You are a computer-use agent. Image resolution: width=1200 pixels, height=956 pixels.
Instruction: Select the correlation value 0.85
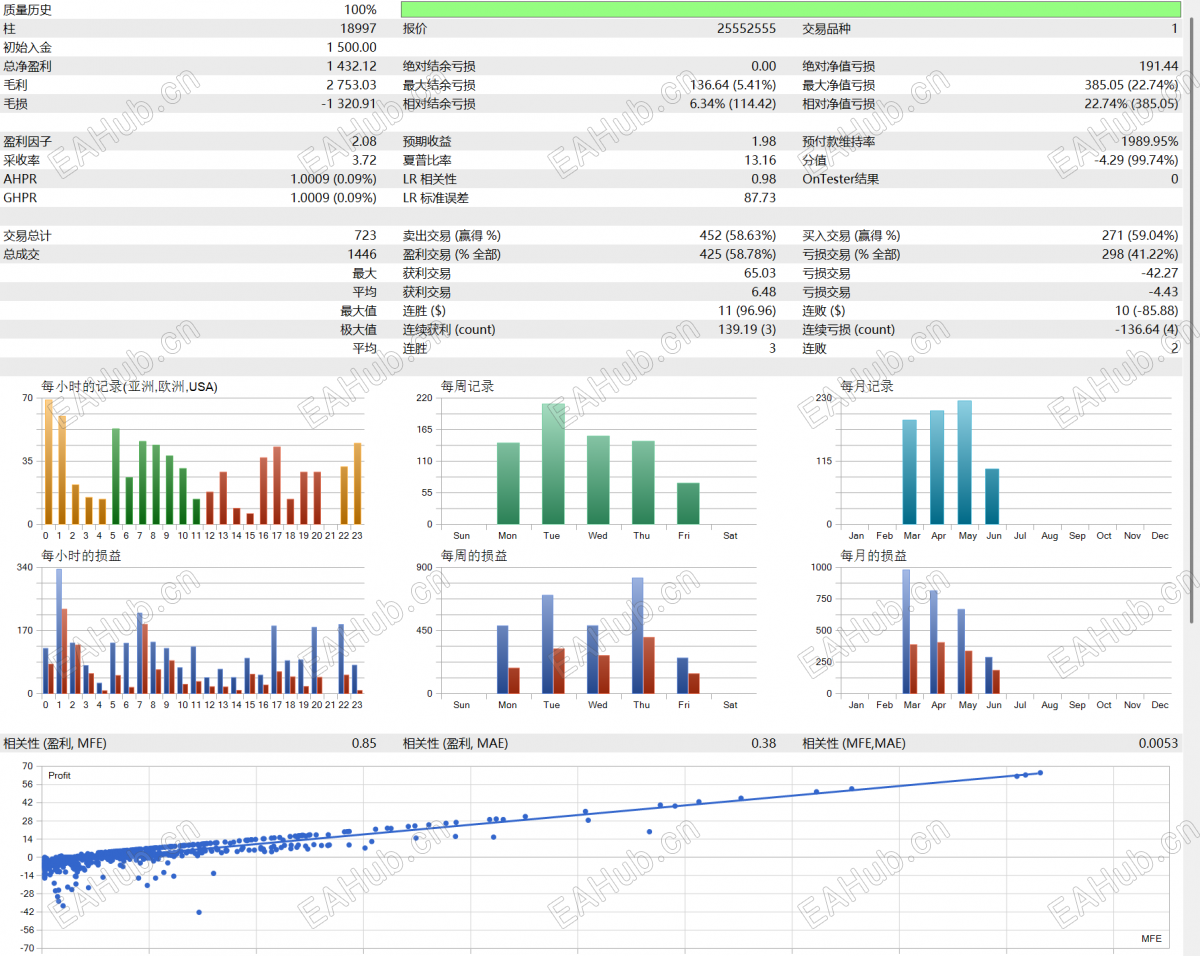pyautogui.click(x=364, y=743)
